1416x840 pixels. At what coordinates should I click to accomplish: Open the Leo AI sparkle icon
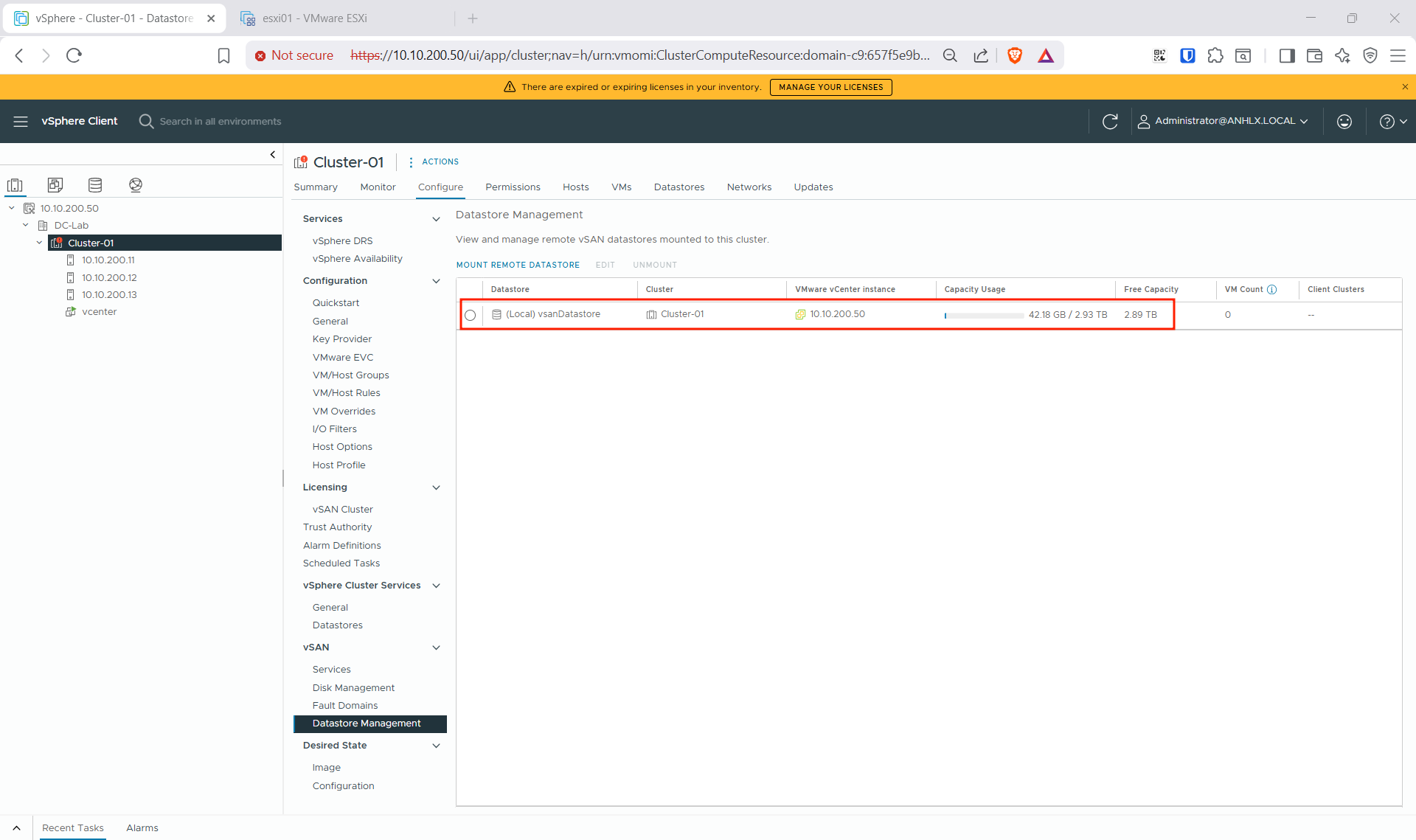coord(1342,55)
